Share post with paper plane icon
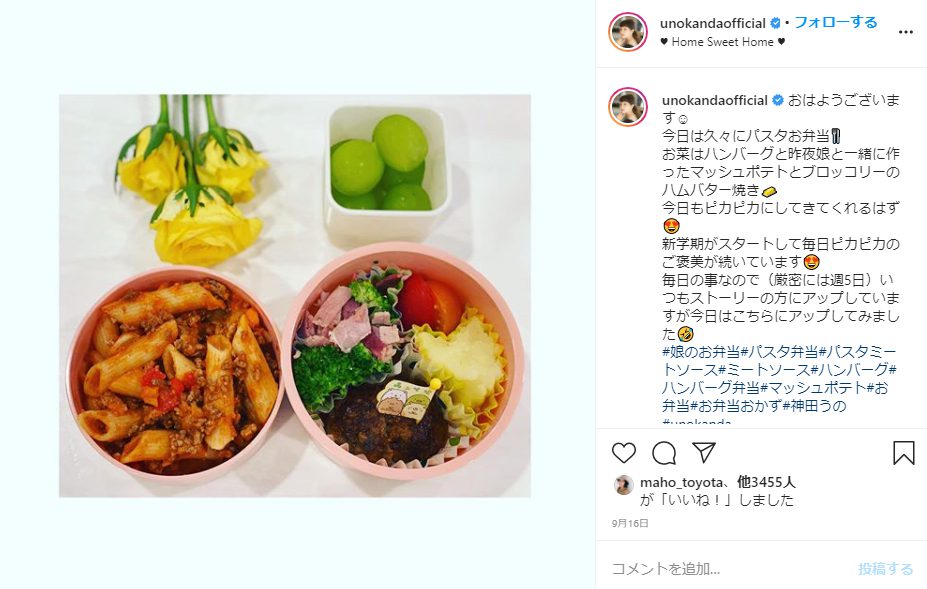This screenshot has height=589, width=927. [704, 452]
